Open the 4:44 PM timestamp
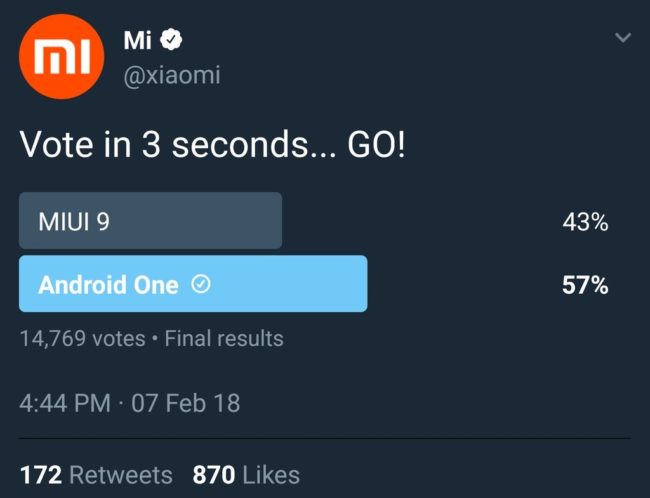 point(65,403)
